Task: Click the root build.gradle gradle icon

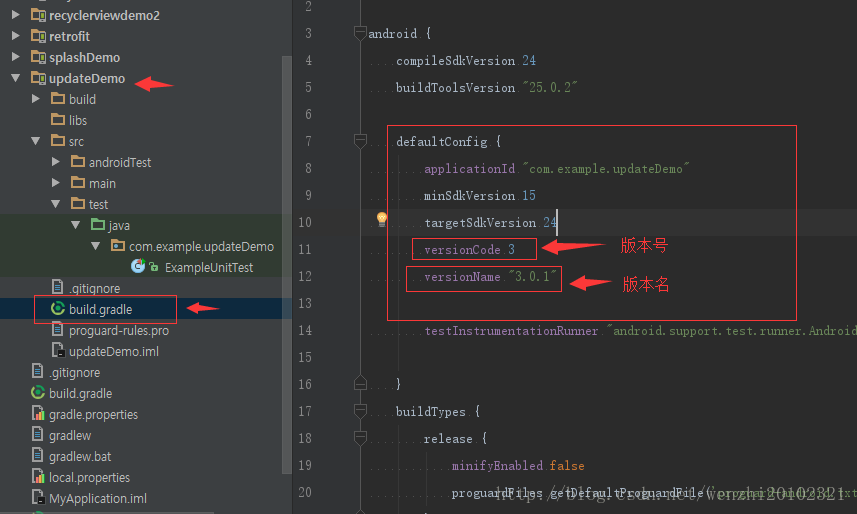Action: point(38,393)
